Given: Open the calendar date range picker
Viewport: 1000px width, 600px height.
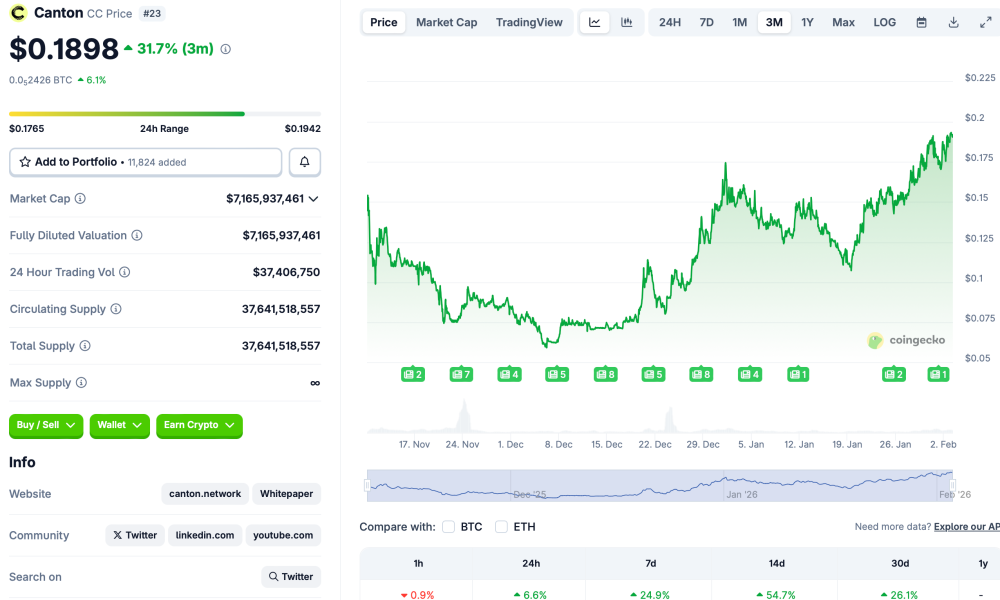Looking at the screenshot, I should [922, 22].
